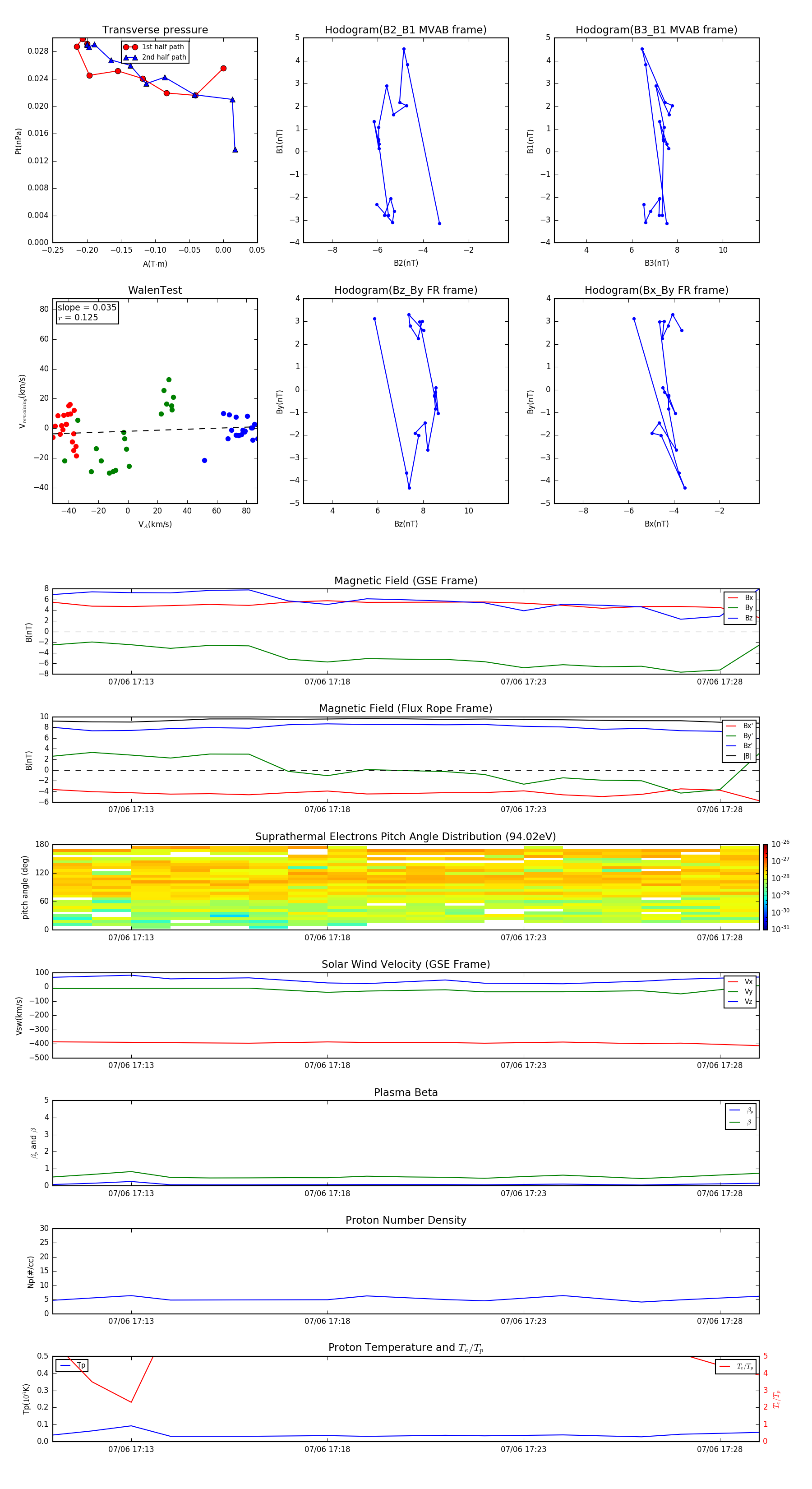The image size is (812, 1489).
Task: Click the 'Bx(nT)' x-axis label
Action: coord(656,524)
